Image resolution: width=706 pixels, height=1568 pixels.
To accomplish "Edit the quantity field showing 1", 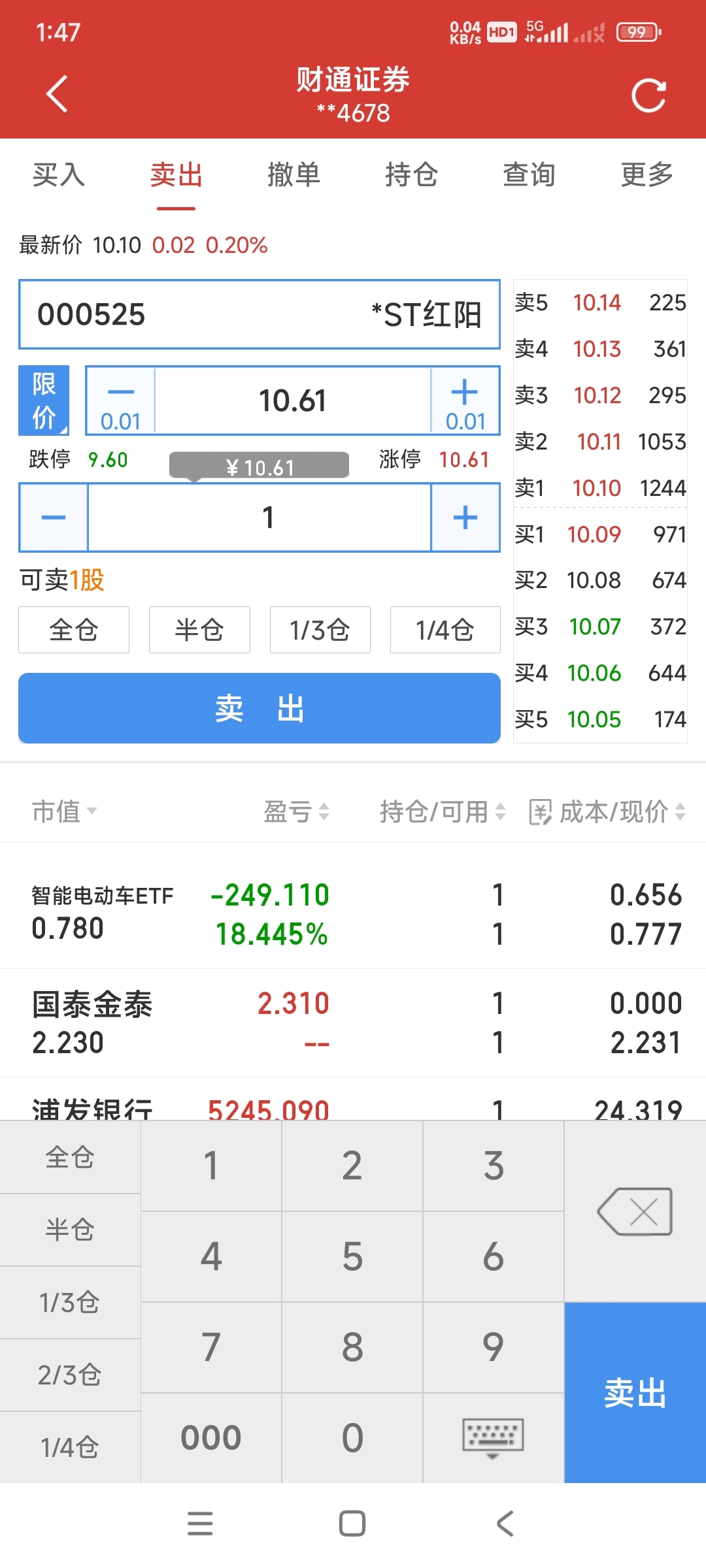I will pos(260,517).
